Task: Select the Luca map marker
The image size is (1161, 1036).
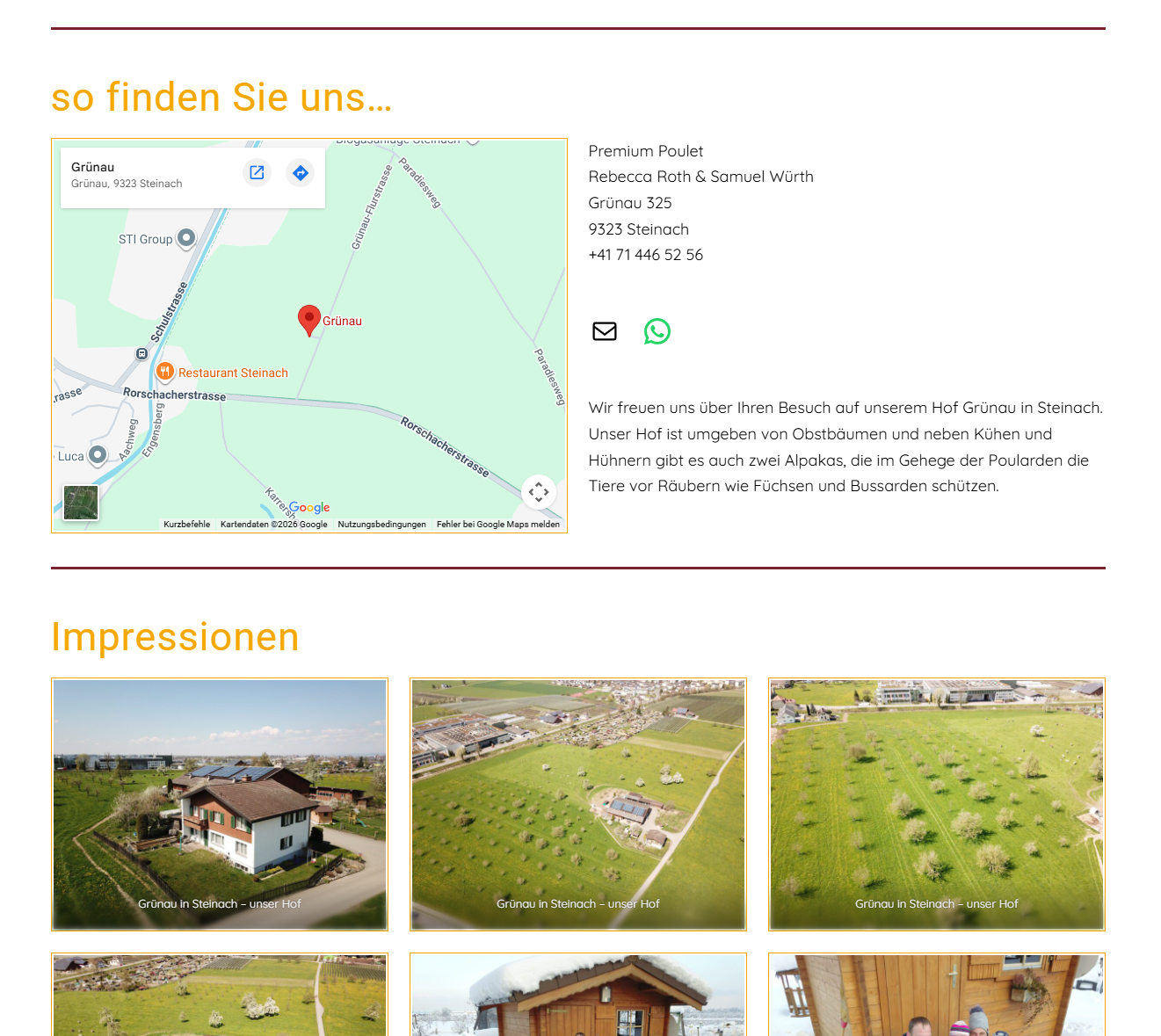Action: 98,455
